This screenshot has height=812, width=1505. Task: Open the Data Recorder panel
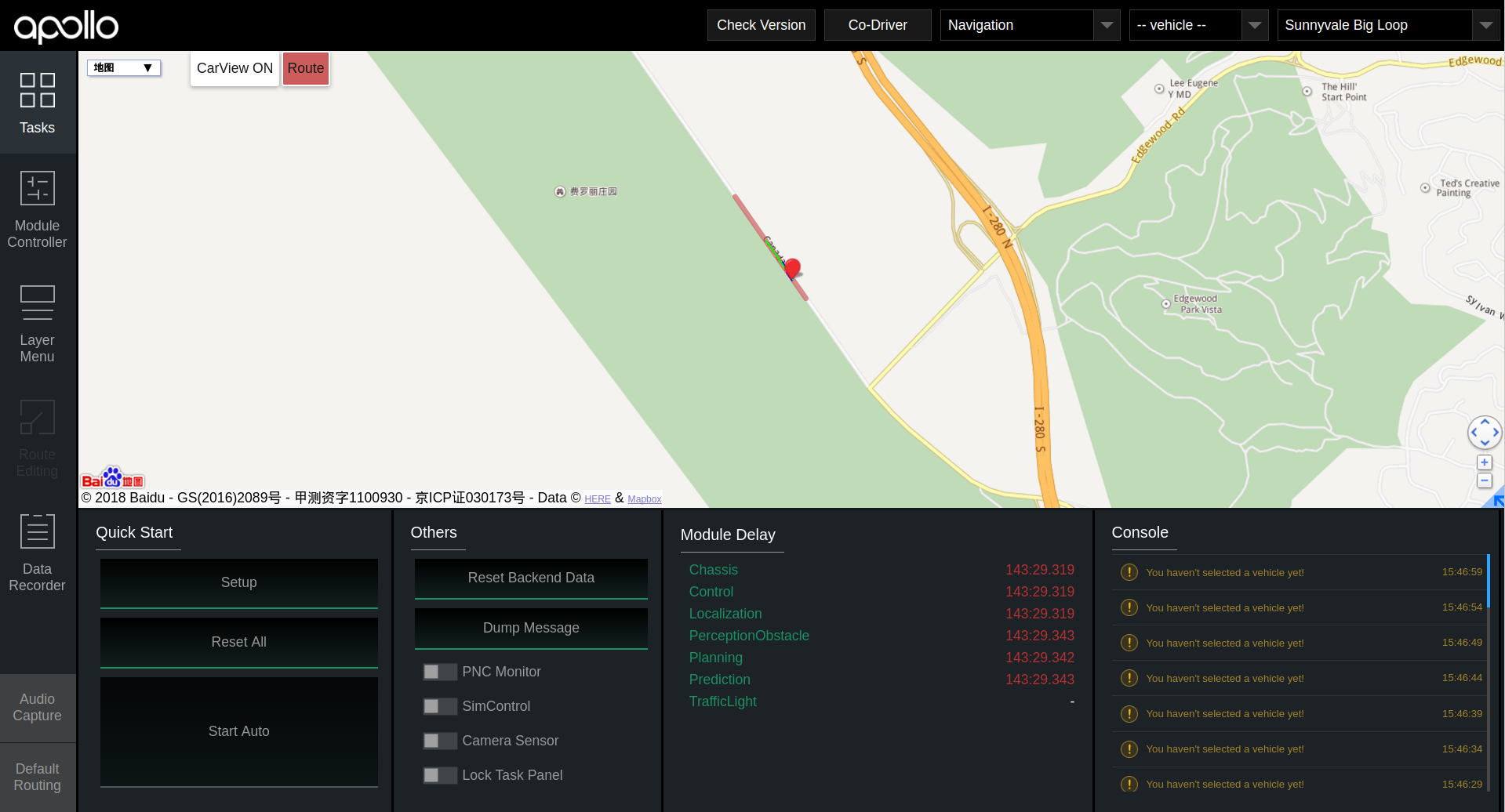tap(37, 553)
